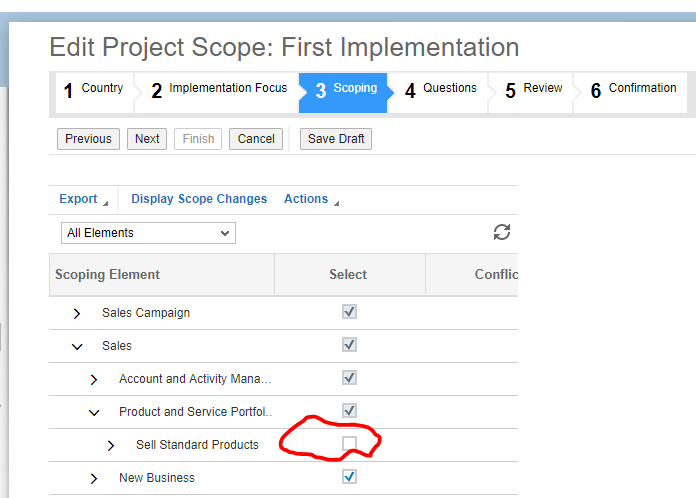Viewport: 696px width, 498px height.
Task: Go to step 4 Questions
Action: tap(440, 90)
